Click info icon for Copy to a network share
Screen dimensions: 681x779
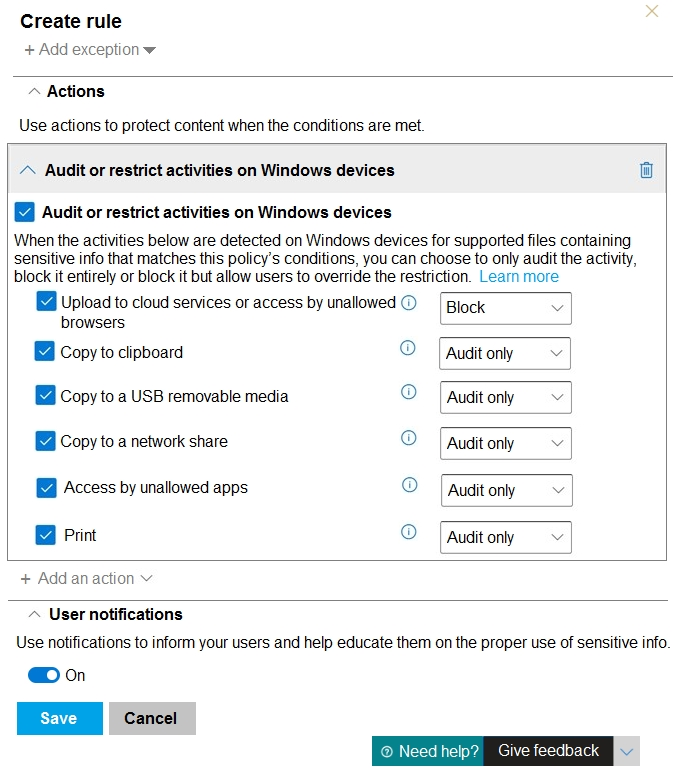coord(408,438)
